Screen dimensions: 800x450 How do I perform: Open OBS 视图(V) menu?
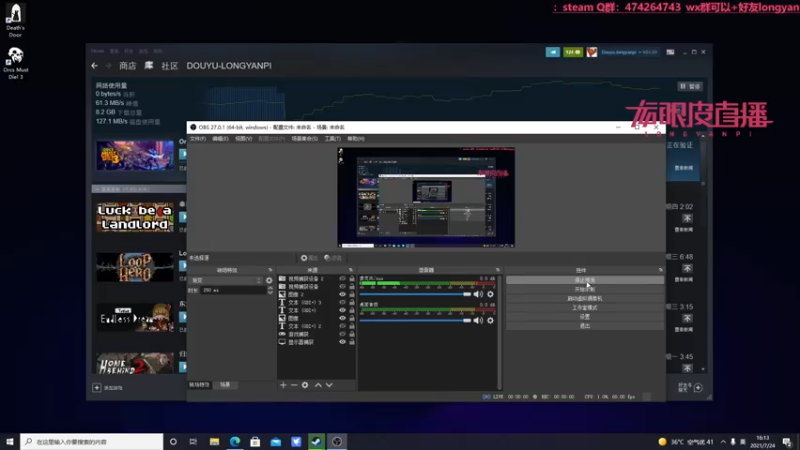tap(243, 139)
